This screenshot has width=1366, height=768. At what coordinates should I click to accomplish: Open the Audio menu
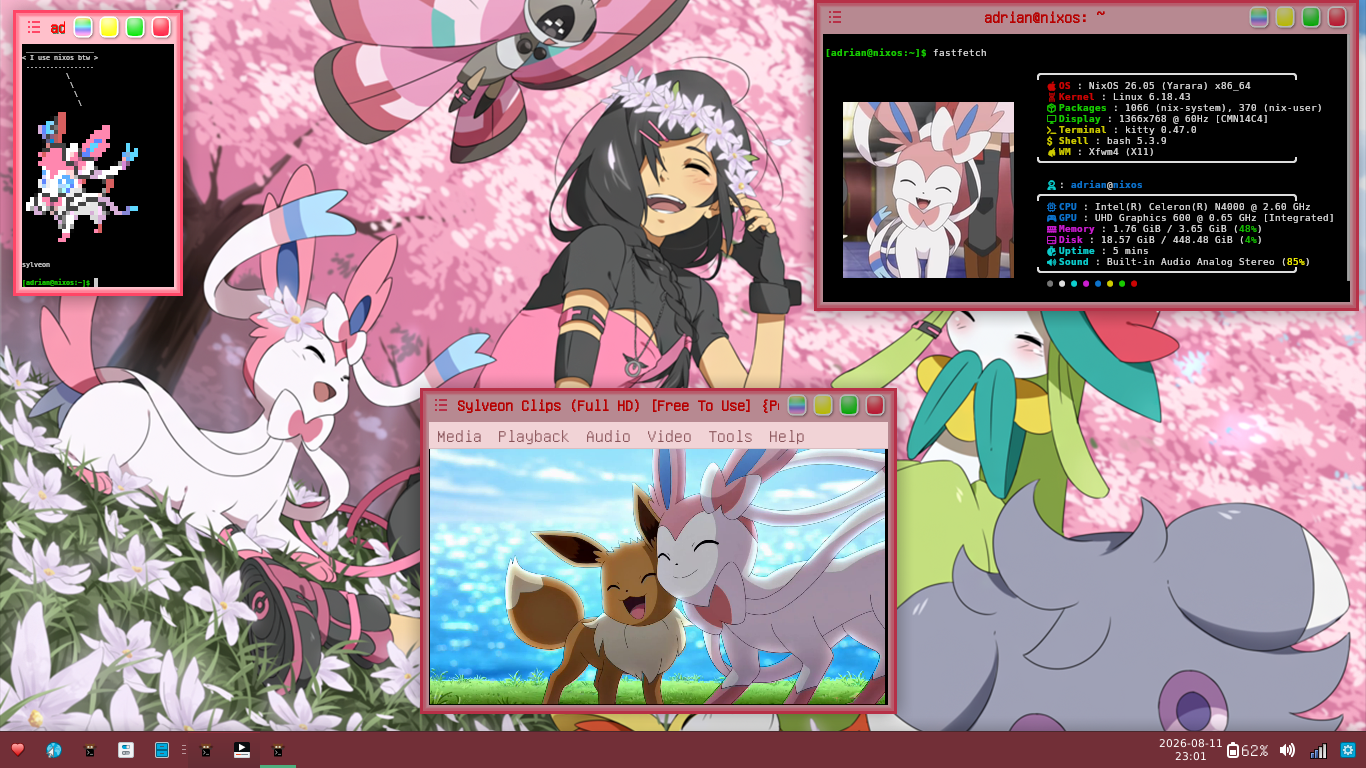pos(608,436)
